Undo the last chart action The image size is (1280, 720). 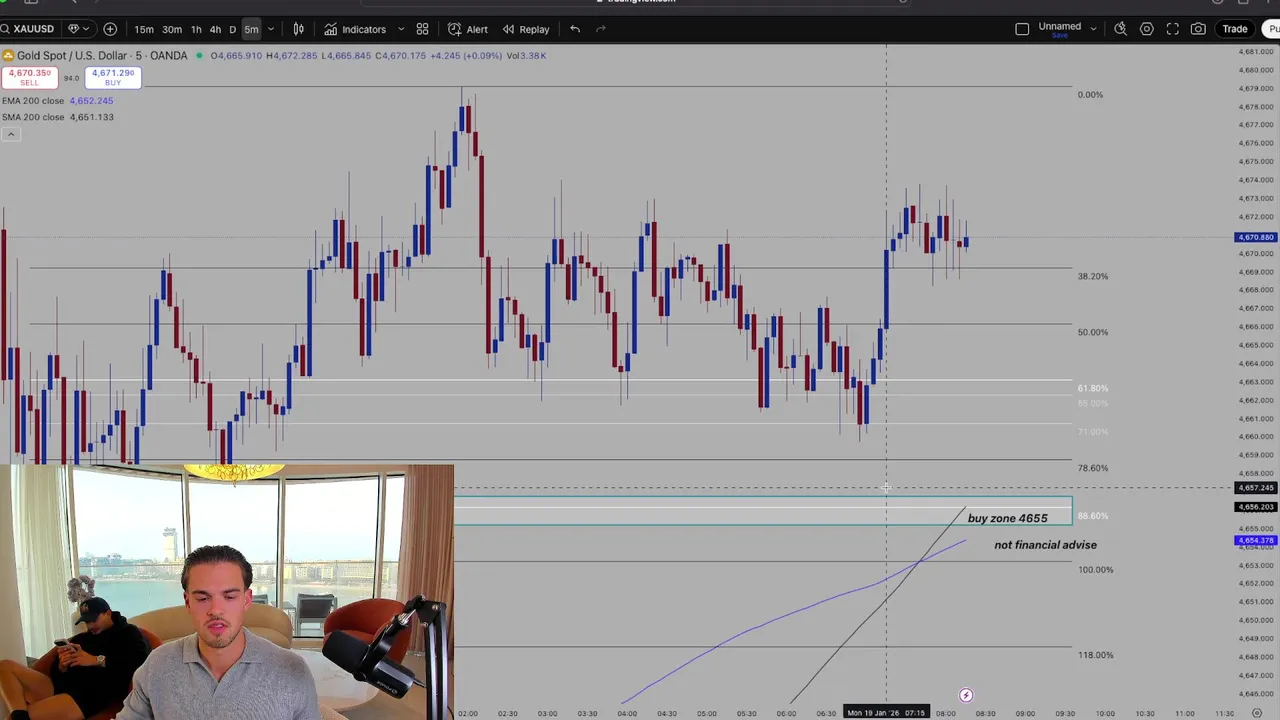(575, 29)
